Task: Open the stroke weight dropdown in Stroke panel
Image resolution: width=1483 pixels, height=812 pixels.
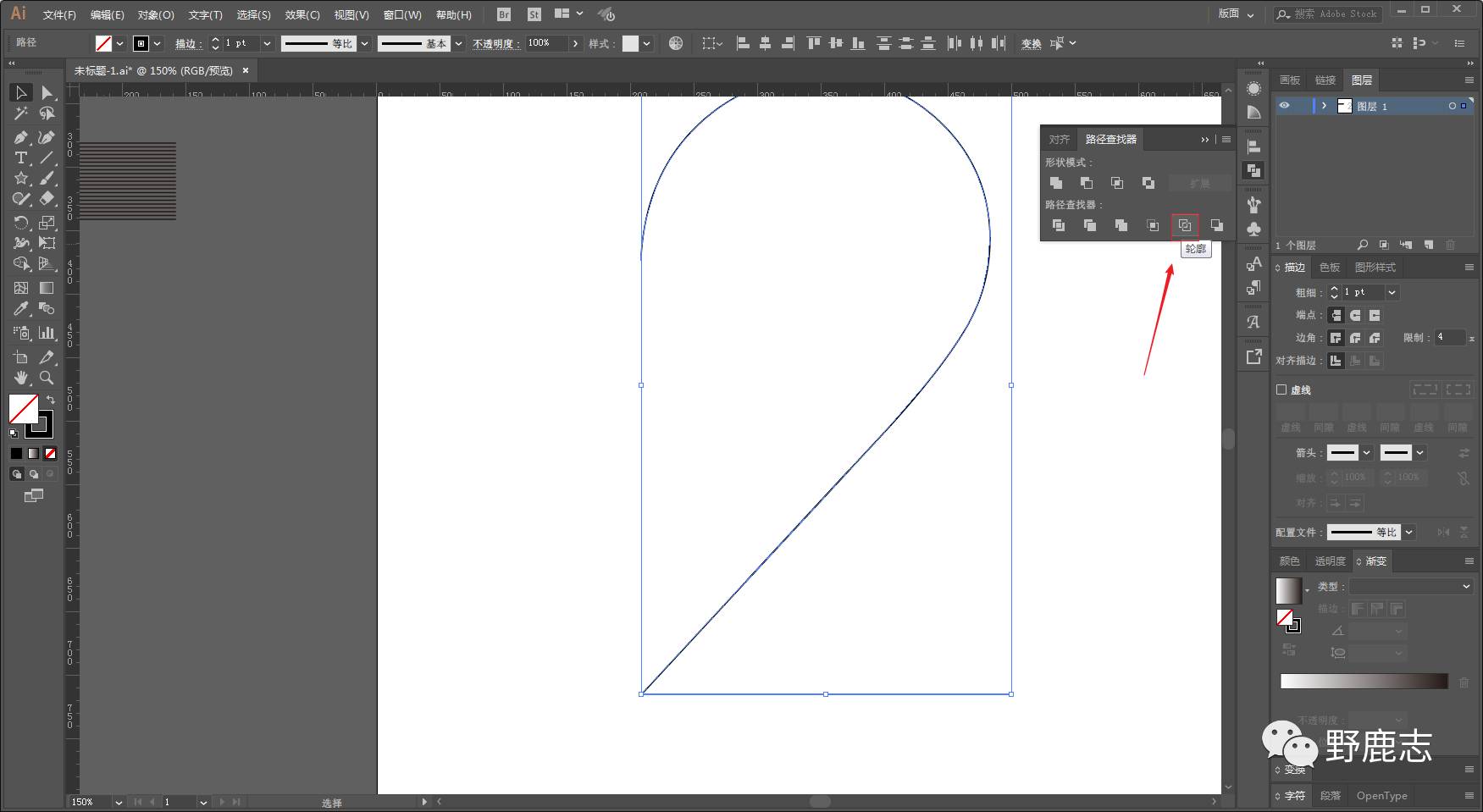Action: pos(1392,292)
